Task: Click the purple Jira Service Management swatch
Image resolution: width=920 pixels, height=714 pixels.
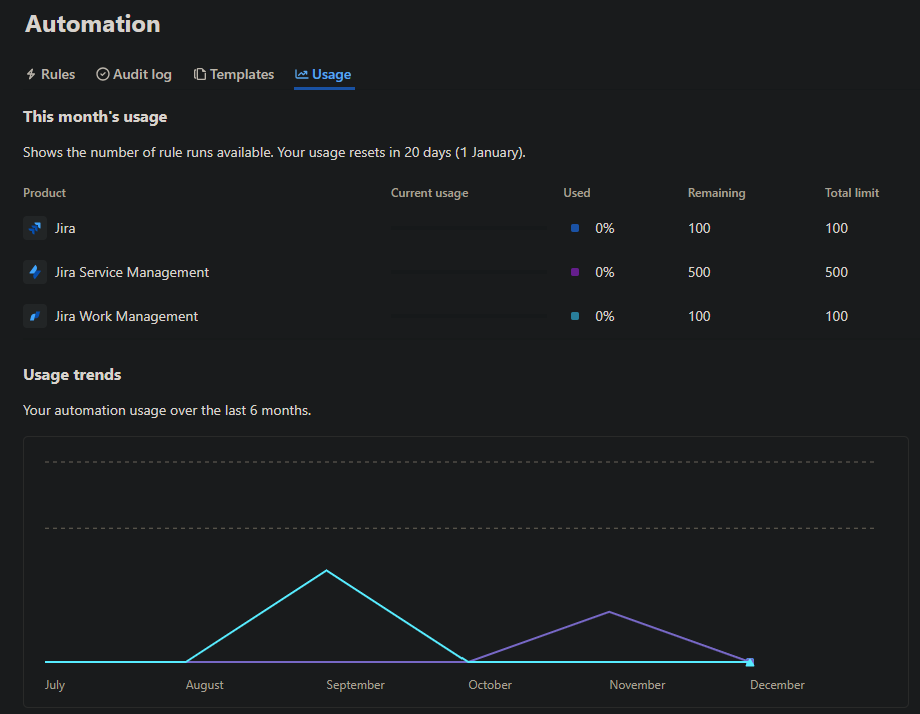Action: click(575, 272)
